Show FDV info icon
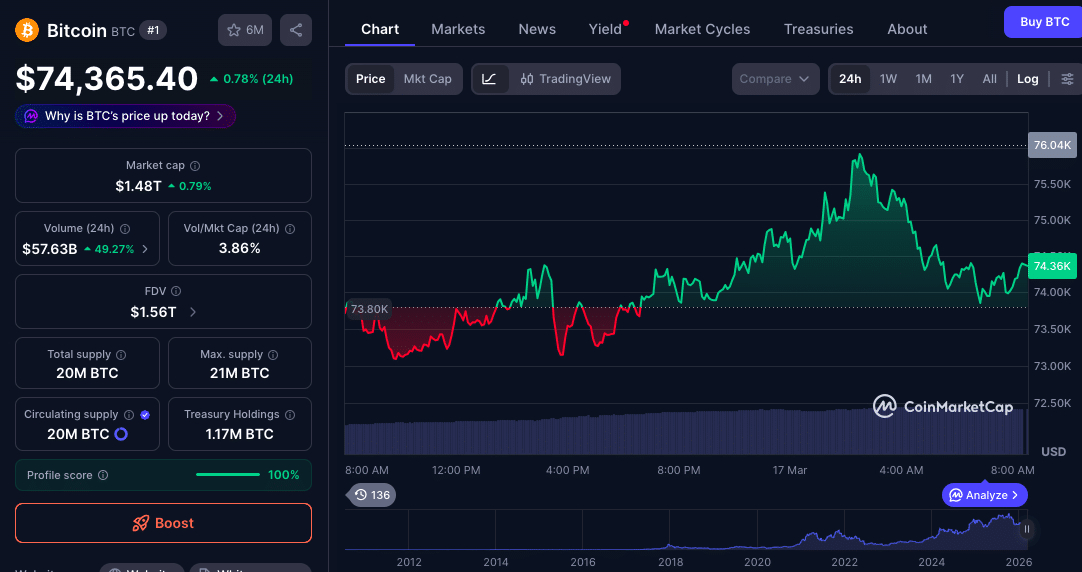 (176, 291)
